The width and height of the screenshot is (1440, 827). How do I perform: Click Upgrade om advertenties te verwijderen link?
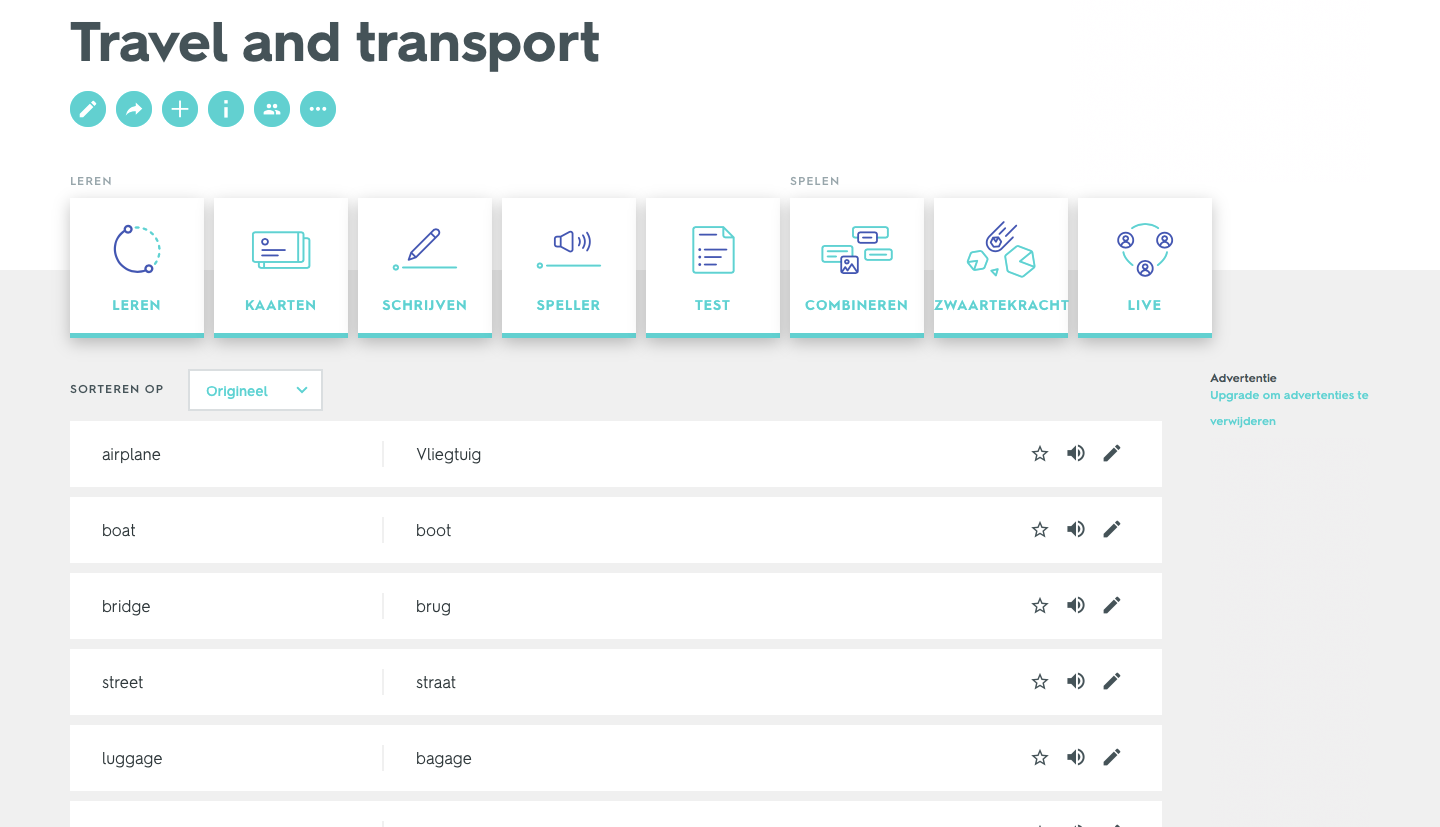coord(1289,408)
